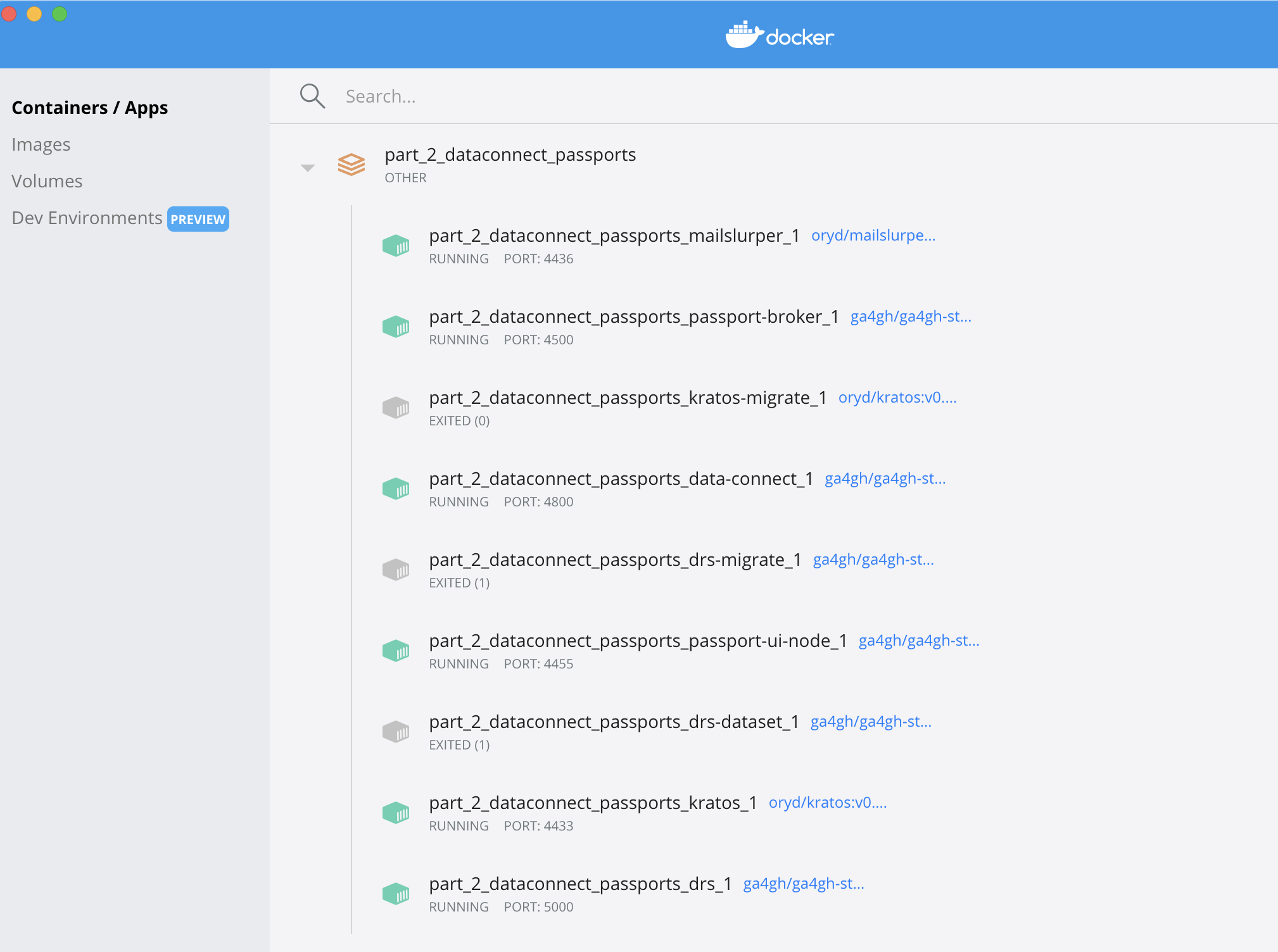Click the part_2_dataconnect_passports app title
The image size is (1278, 952).
point(510,154)
